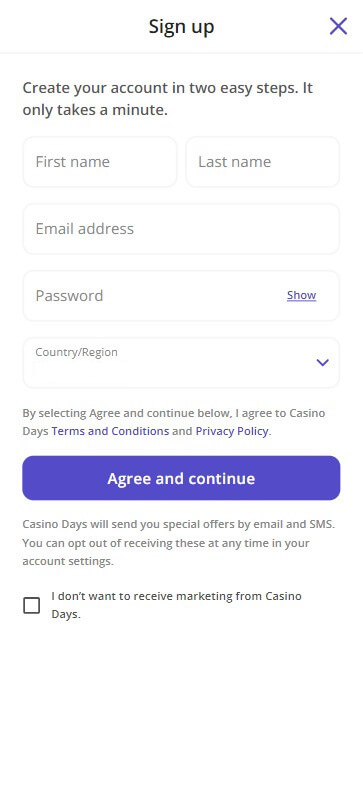Click the Sign up heading
363x785 pixels.
181,26
